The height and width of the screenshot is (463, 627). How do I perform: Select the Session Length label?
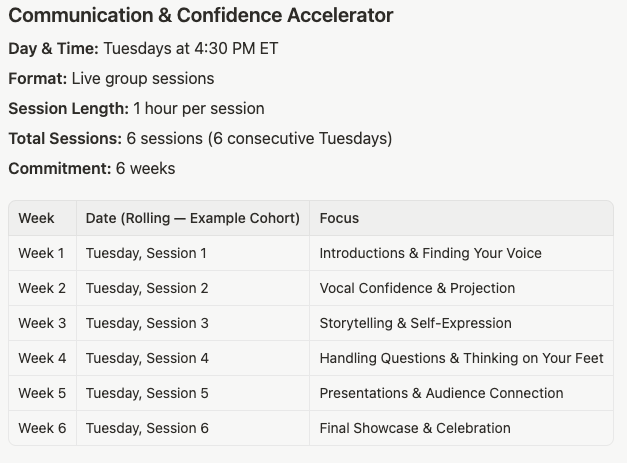click(x=68, y=108)
